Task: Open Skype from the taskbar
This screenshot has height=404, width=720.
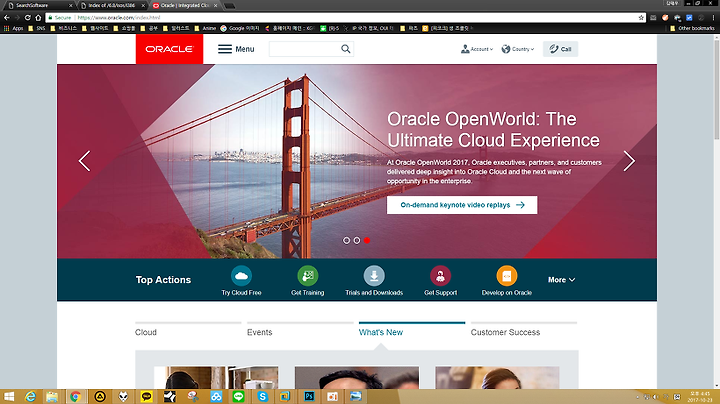Action: pyautogui.click(x=262, y=396)
